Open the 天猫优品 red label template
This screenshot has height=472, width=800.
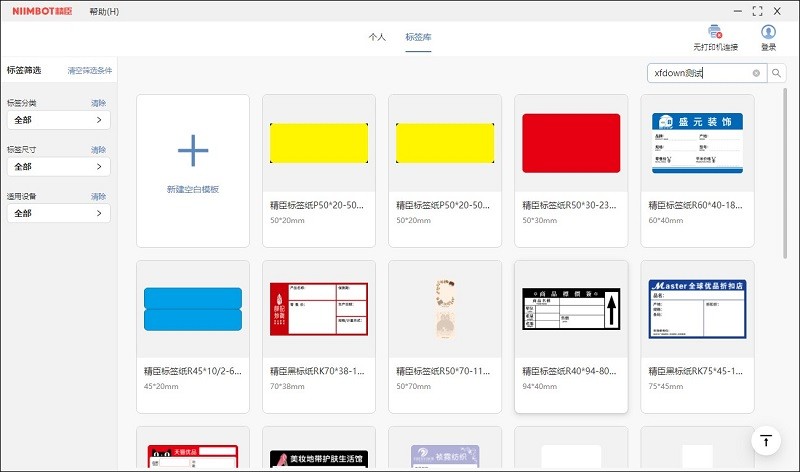click(x=193, y=449)
